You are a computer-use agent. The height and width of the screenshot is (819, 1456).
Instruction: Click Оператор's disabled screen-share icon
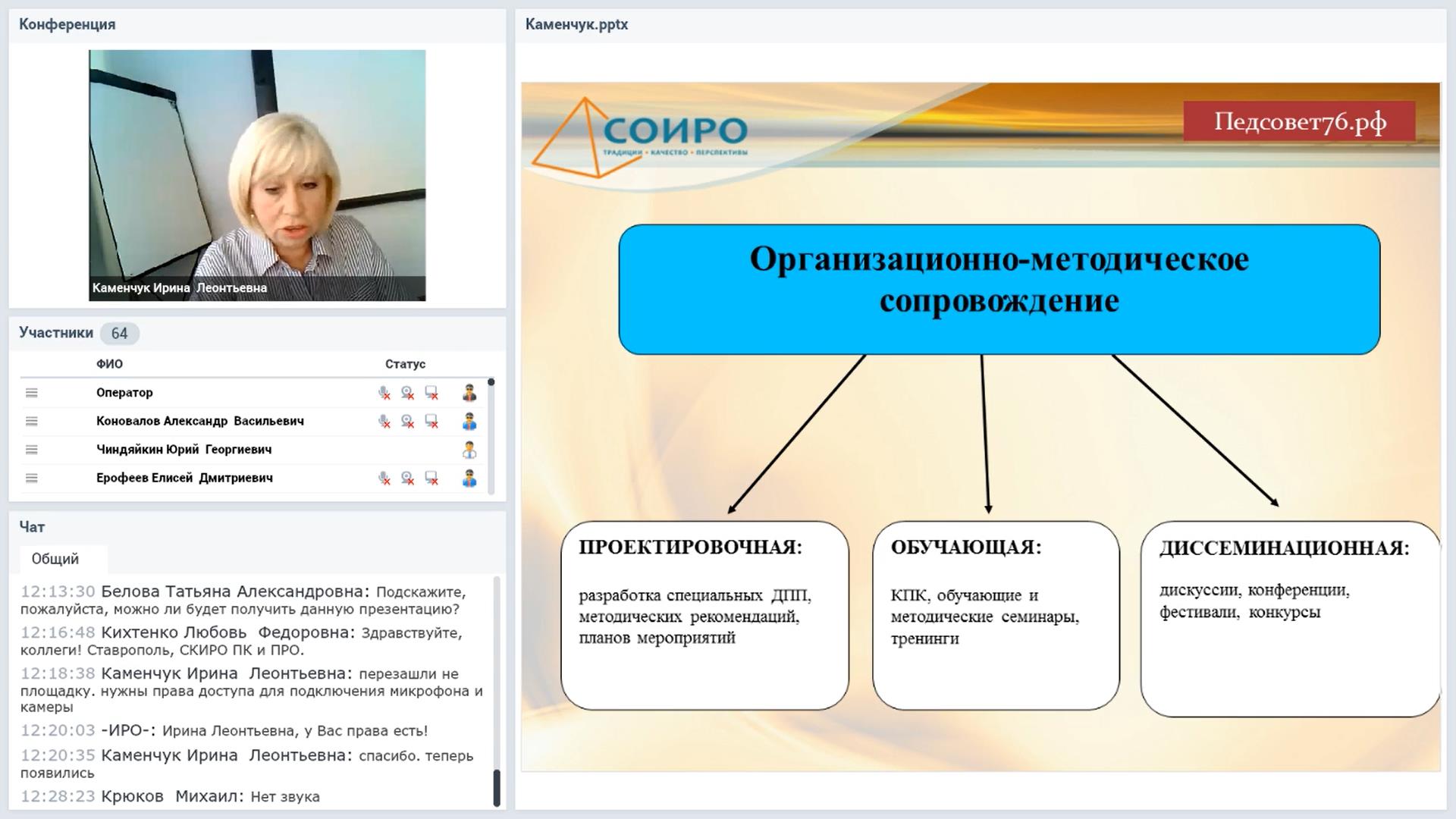pos(431,393)
